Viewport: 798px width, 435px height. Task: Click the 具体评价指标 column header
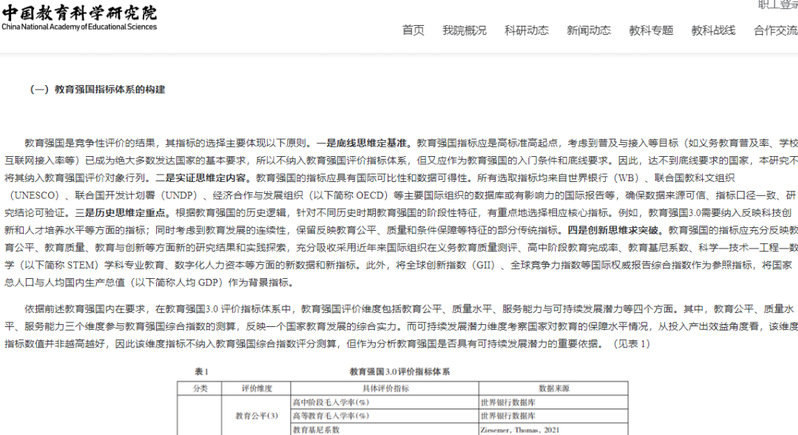click(385, 388)
